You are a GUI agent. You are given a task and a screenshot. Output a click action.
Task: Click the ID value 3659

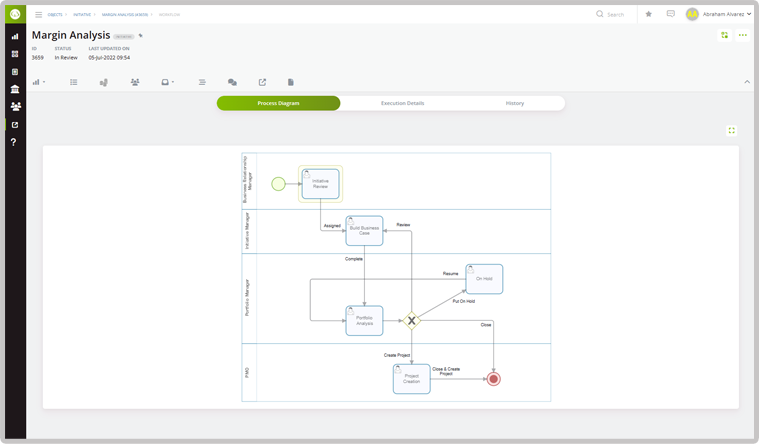coord(38,58)
